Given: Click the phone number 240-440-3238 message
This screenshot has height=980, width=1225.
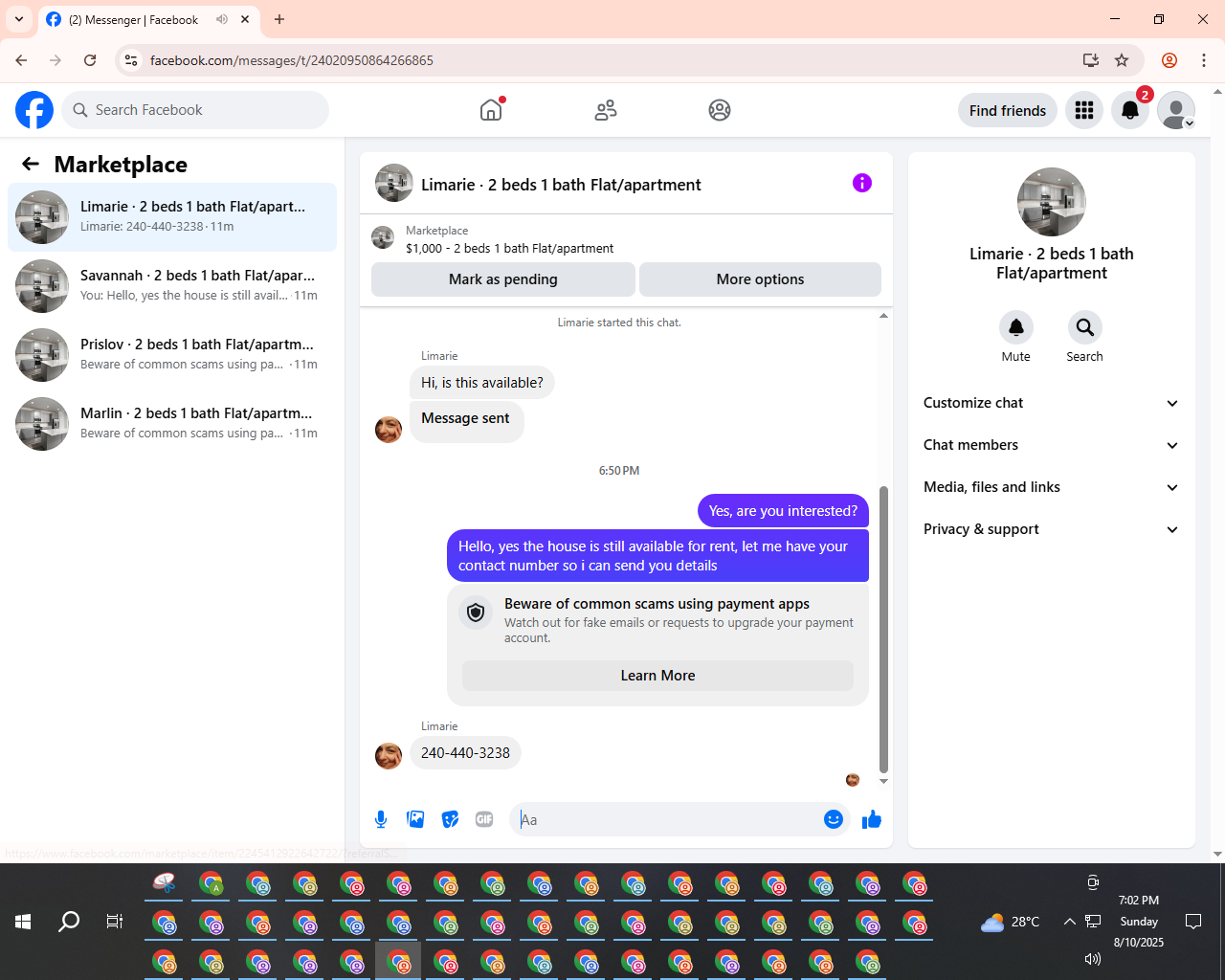Looking at the screenshot, I should pos(465,753).
